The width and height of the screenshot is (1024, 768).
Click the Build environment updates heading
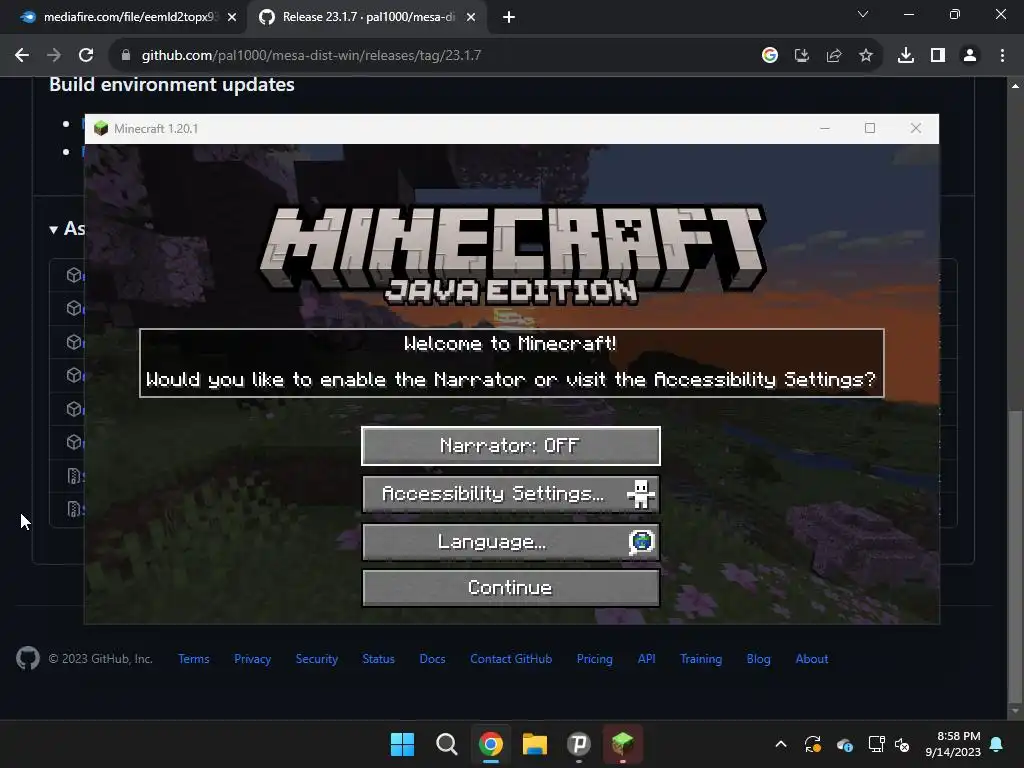click(x=172, y=85)
